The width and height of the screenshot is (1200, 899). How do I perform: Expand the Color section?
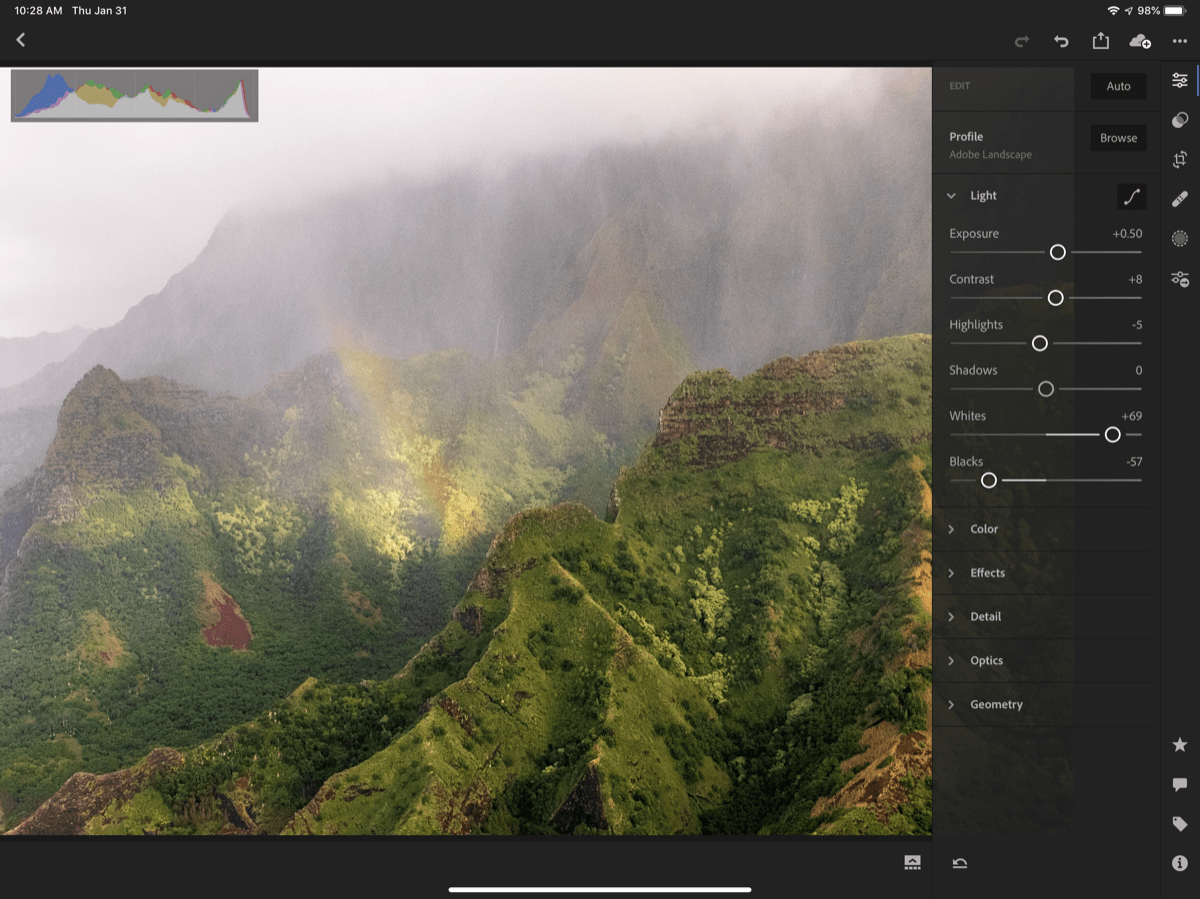coord(984,529)
